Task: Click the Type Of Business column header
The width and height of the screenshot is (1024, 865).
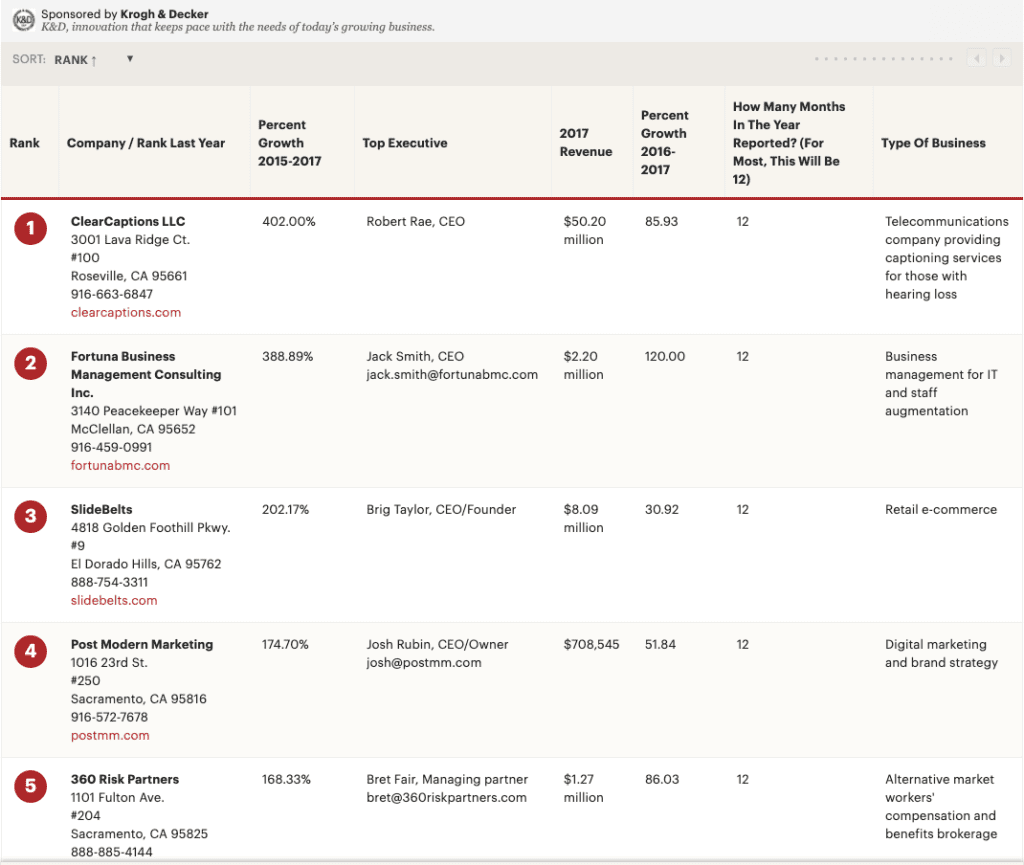Action: coord(933,143)
